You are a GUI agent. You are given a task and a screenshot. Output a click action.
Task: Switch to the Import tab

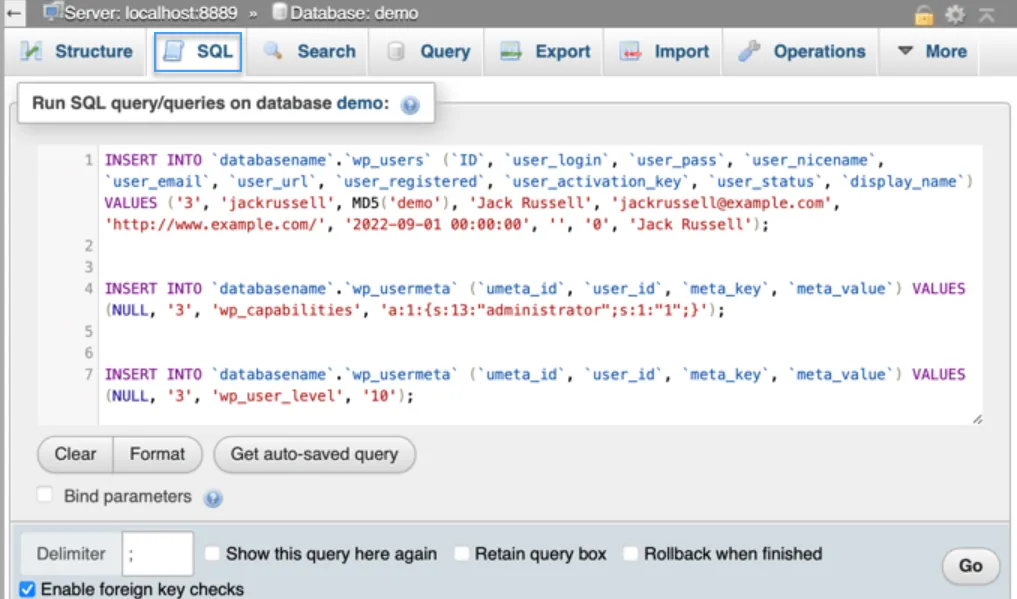pyautogui.click(x=664, y=51)
